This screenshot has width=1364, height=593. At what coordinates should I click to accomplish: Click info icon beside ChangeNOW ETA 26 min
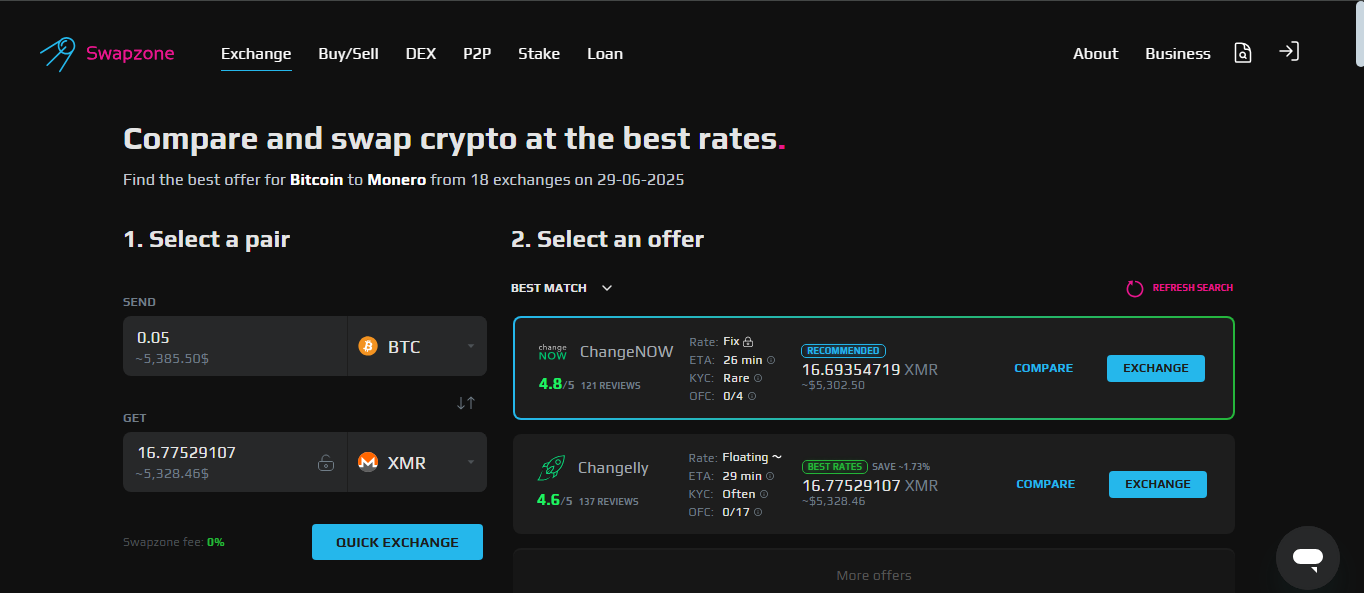click(771, 360)
